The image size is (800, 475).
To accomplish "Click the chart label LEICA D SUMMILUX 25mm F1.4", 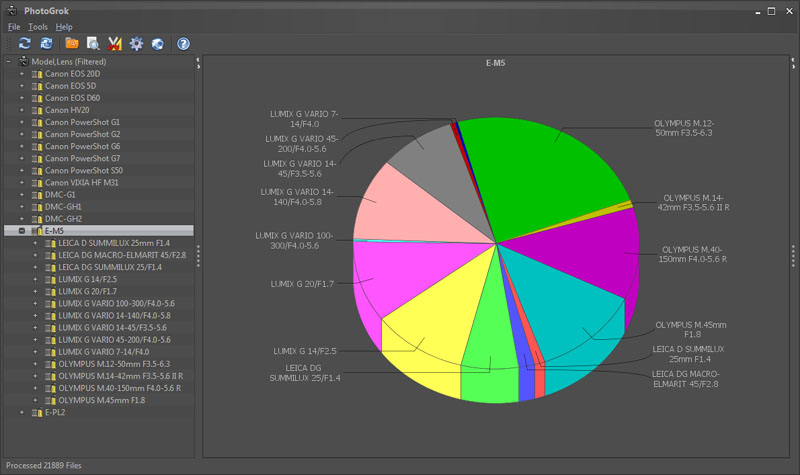I will [x=688, y=354].
